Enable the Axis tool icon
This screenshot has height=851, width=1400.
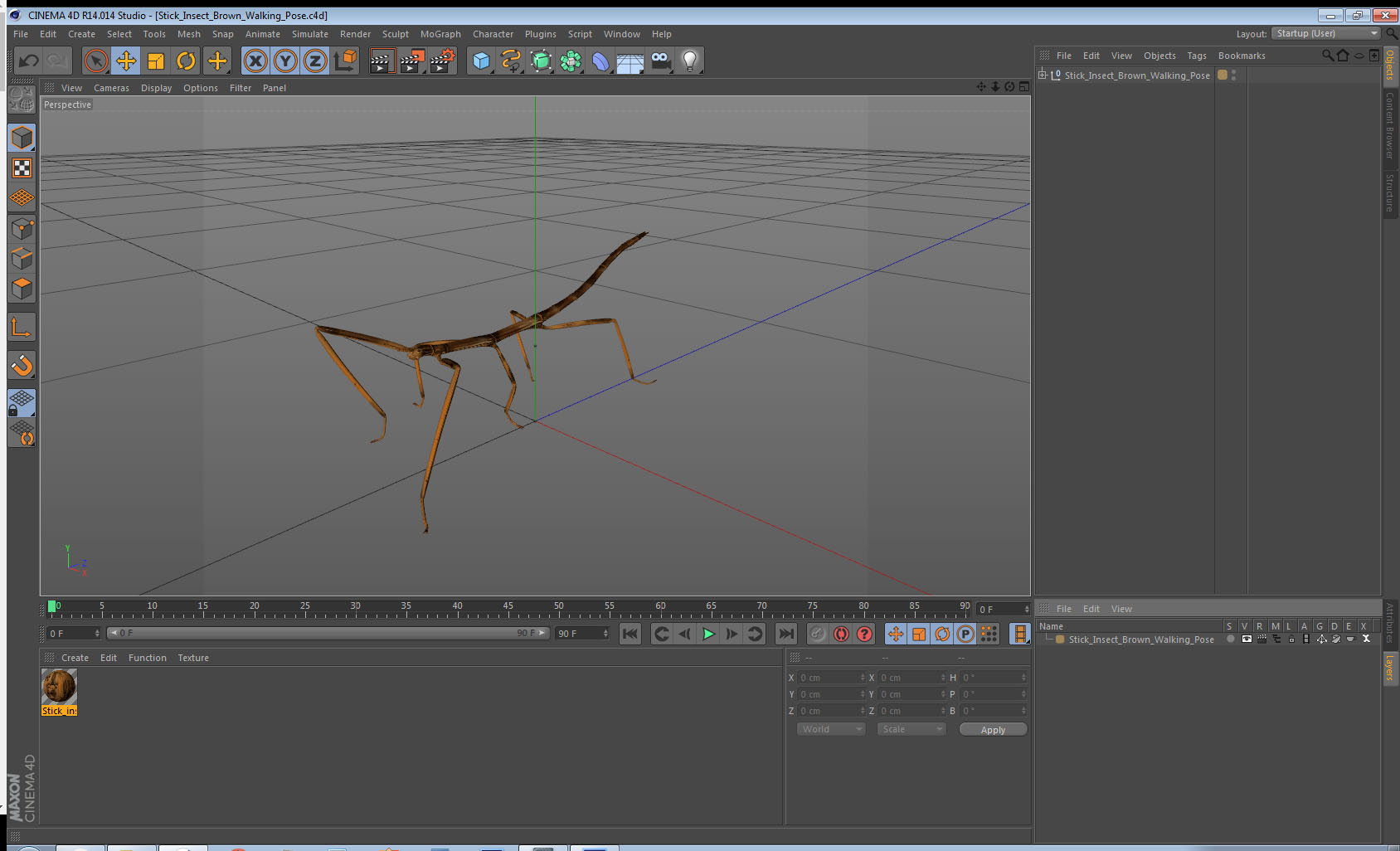click(x=22, y=328)
